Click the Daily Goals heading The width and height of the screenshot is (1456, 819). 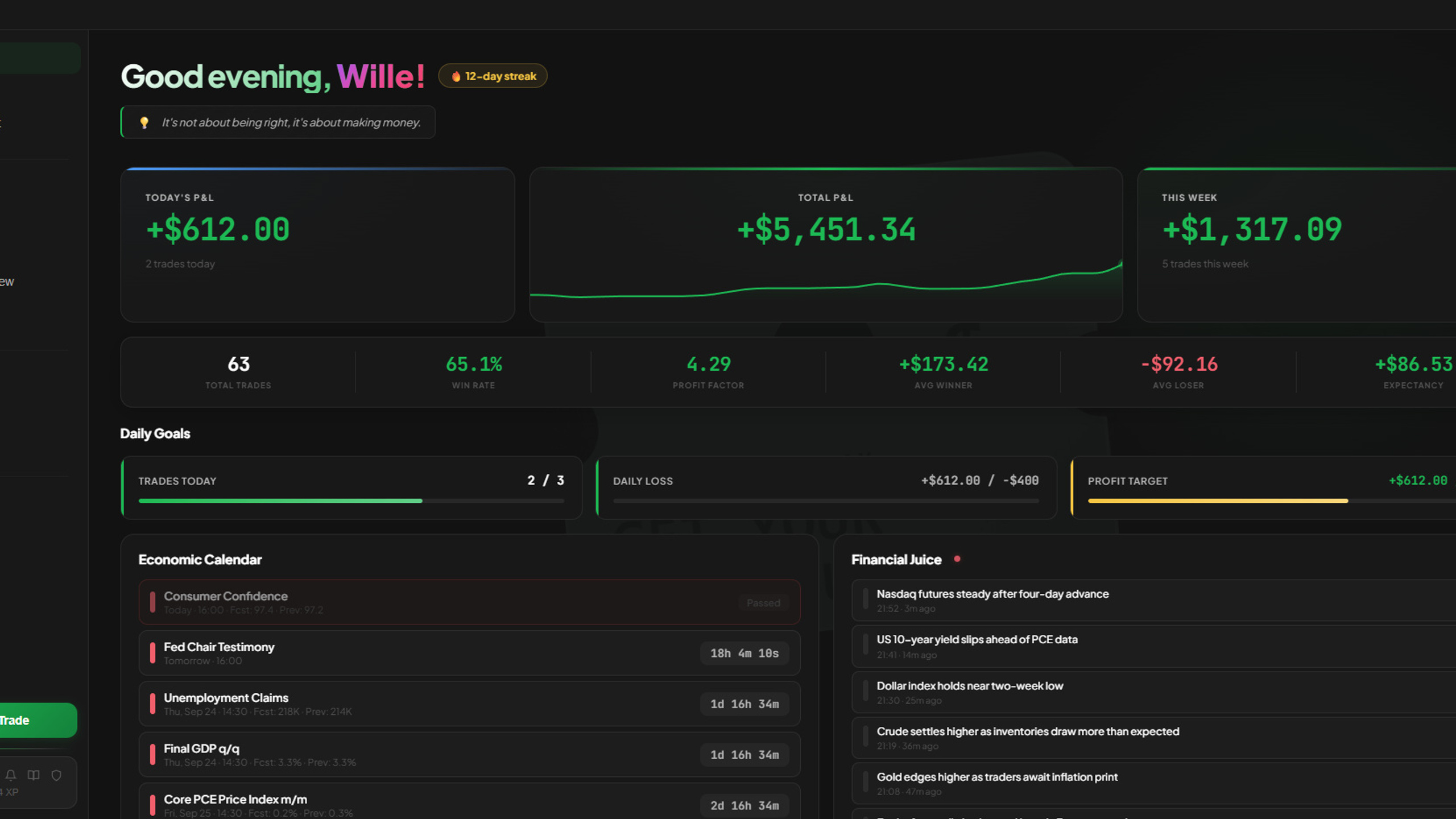point(155,433)
